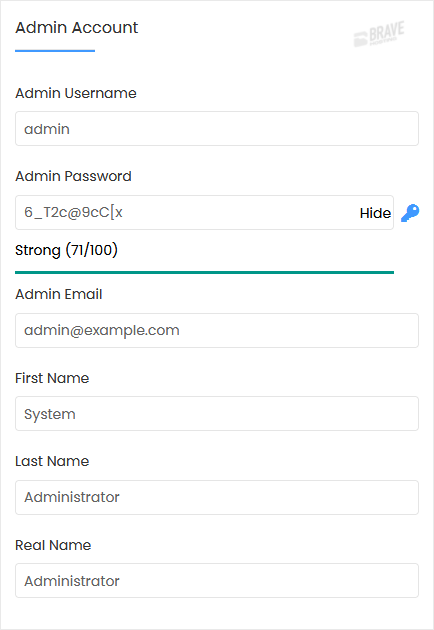
Task: Click the Admin Email label
Action: (x=59, y=295)
